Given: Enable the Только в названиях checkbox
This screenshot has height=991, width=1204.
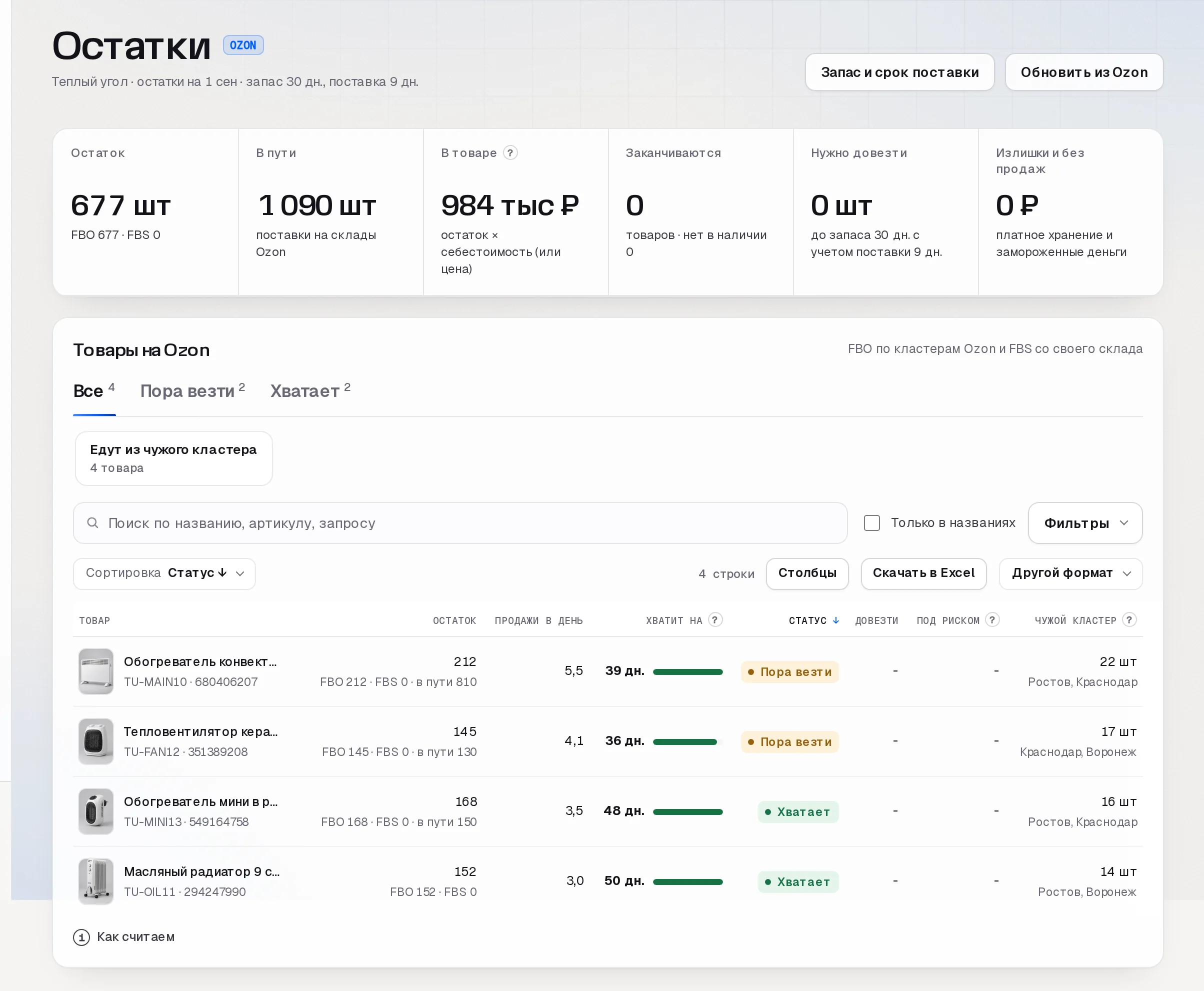Looking at the screenshot, I should tap(871, 523).
